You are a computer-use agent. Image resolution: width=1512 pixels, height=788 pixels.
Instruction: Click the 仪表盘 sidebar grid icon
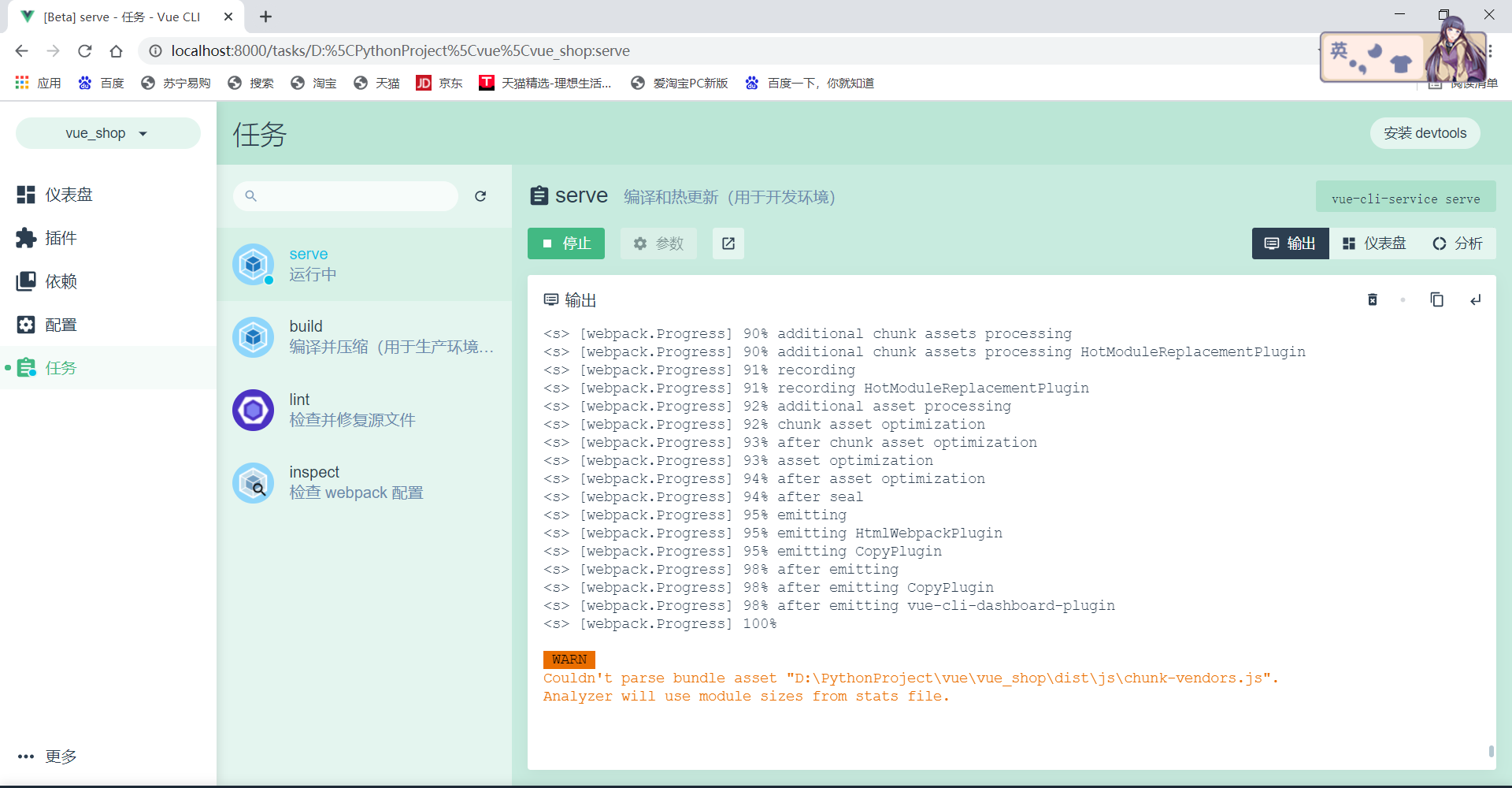tap(26, 195)
